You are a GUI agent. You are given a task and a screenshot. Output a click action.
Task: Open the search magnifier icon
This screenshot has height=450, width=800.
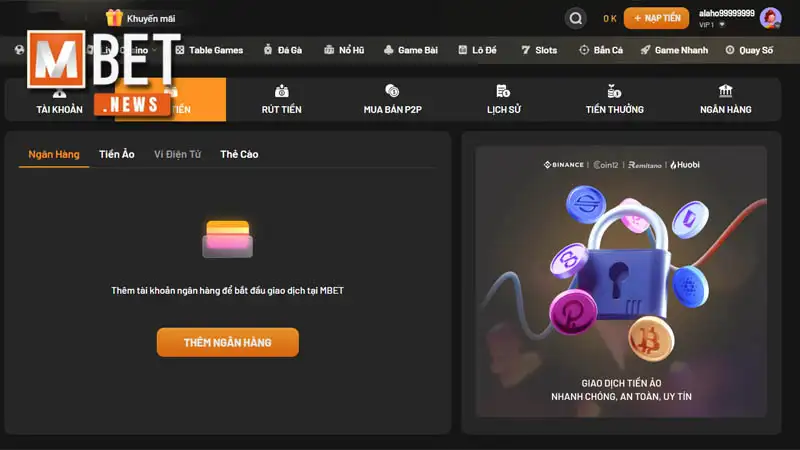[576, 18]
